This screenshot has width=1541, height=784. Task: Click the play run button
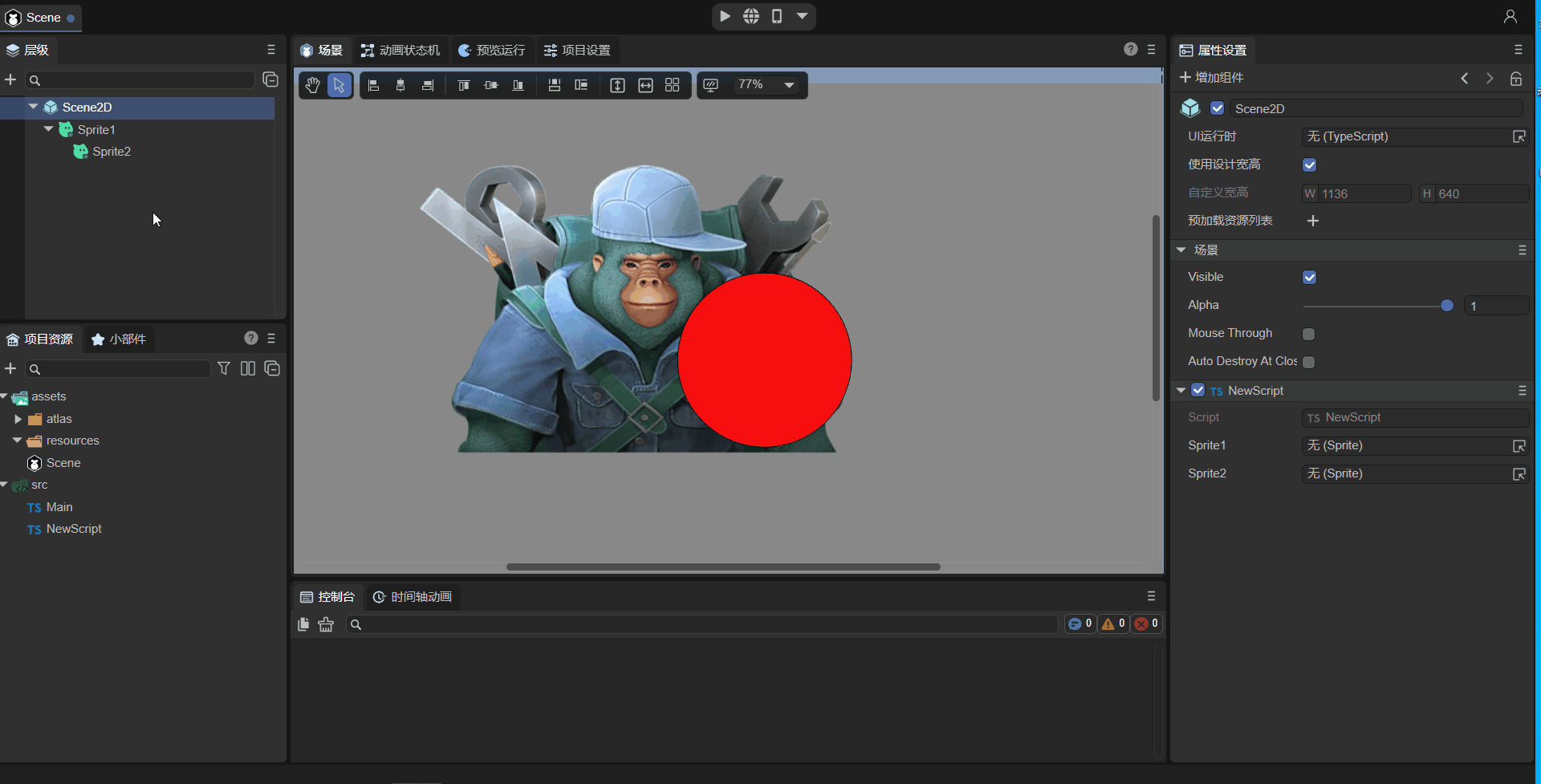[725, 16]
